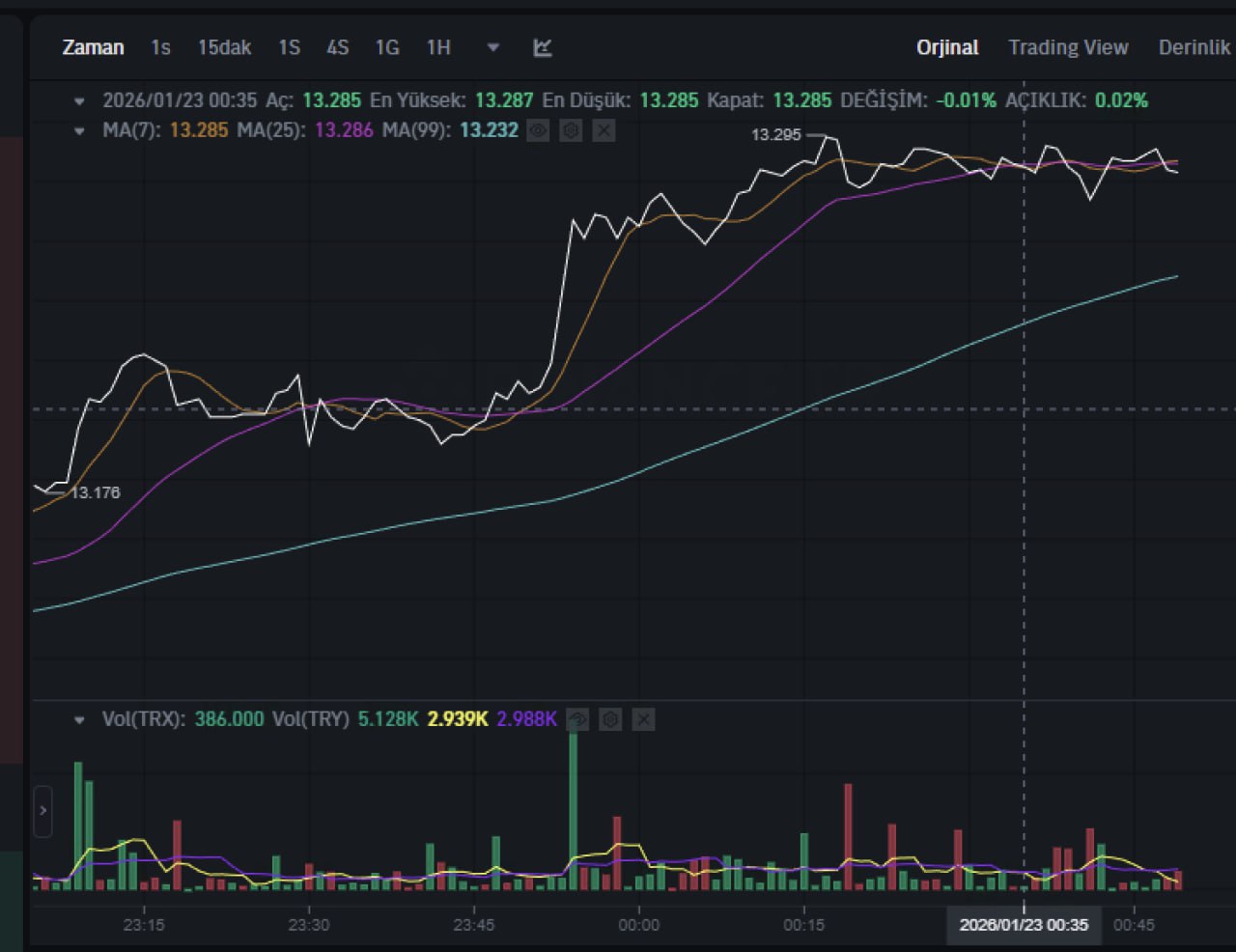Screen dimensions: 1236x952
Task: Open MA indicator settings gear
Action: [x=571, y=130]
